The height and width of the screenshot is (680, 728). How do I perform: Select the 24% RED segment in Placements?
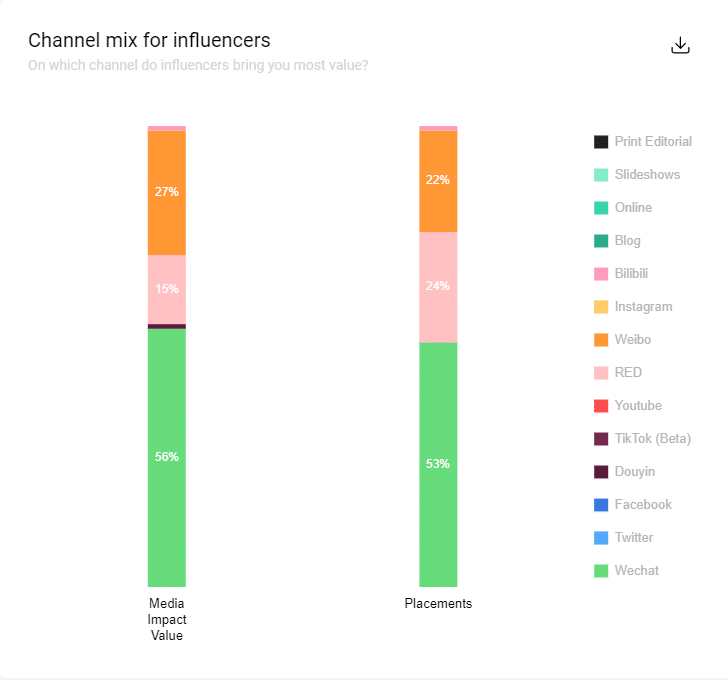(438, 286)
